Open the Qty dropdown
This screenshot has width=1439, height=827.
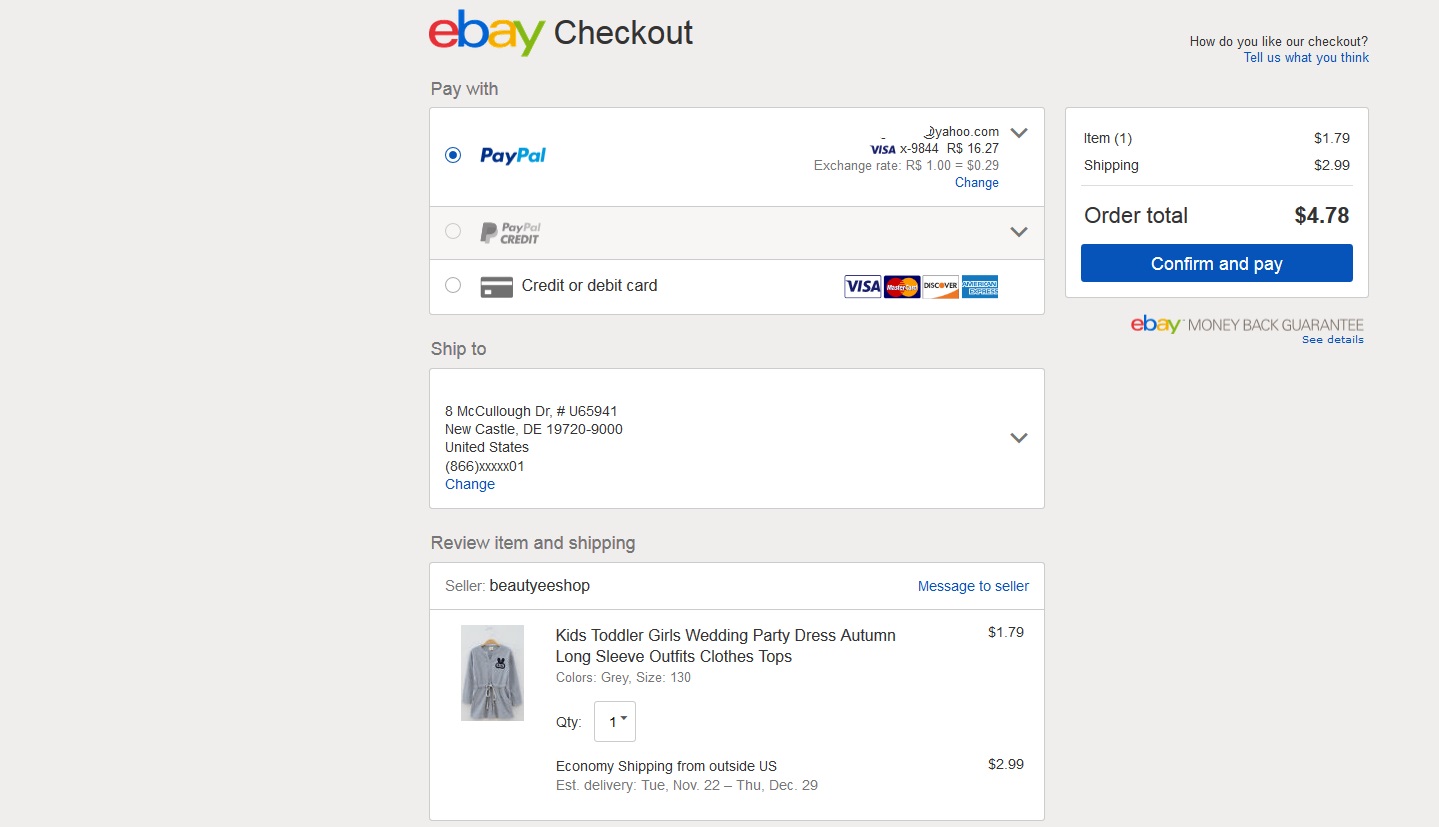[x=615, y=721]
